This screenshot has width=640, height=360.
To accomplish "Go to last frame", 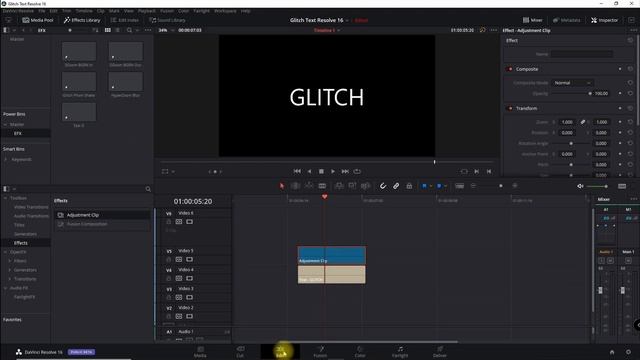I will (x=345, y=171).
